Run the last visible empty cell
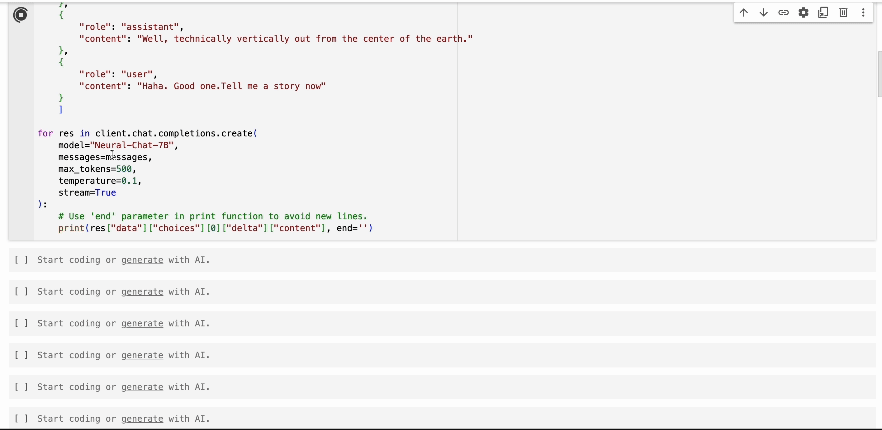 pos(21,419)
